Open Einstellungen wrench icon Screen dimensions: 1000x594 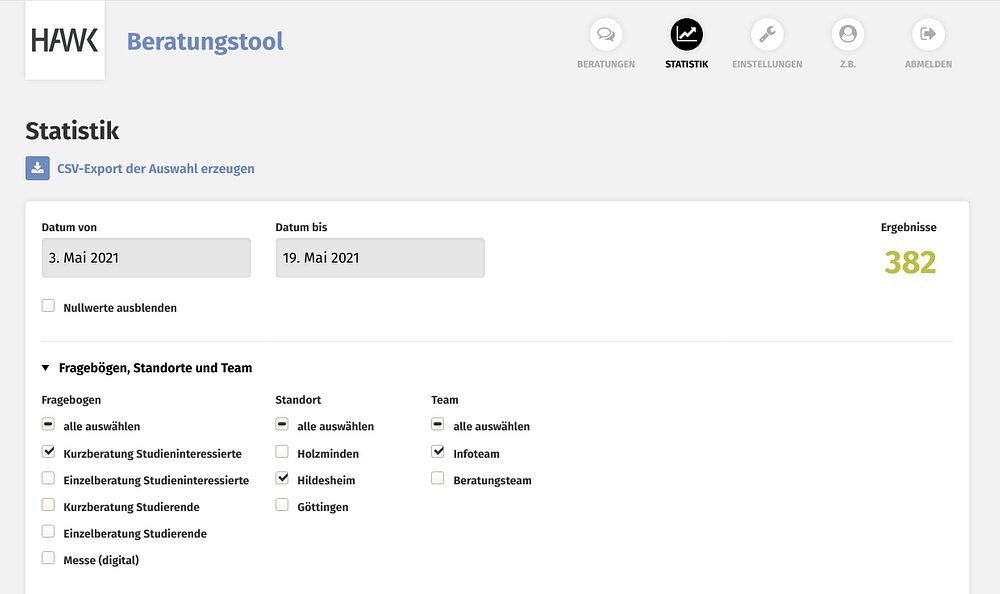767,34
